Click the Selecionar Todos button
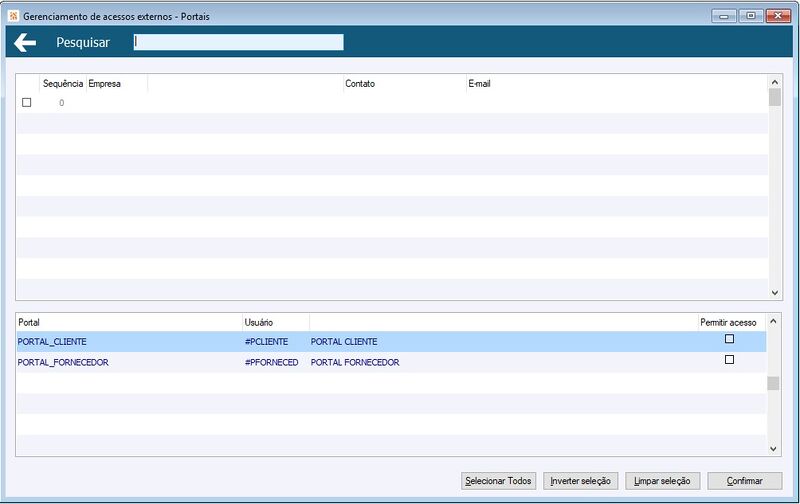Image resolution: width=800 pixels, height=504 pixels. [x=498, y=481]
